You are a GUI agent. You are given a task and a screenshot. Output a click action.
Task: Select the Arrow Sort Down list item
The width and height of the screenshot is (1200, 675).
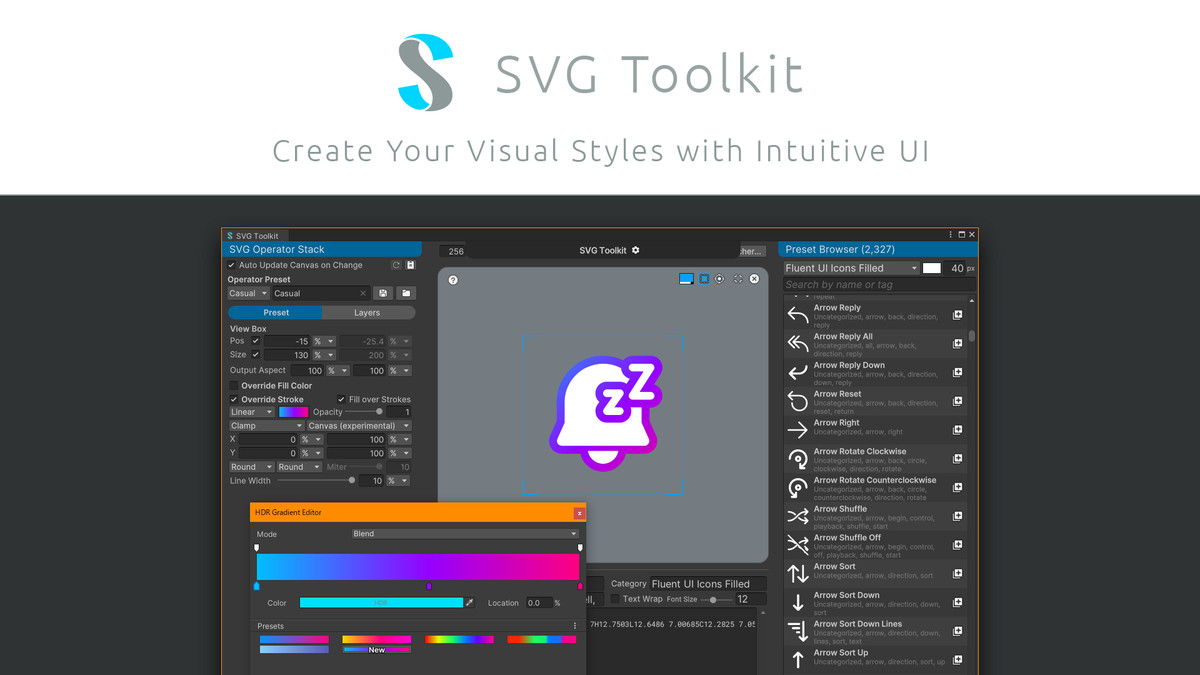tap(876, 603)
